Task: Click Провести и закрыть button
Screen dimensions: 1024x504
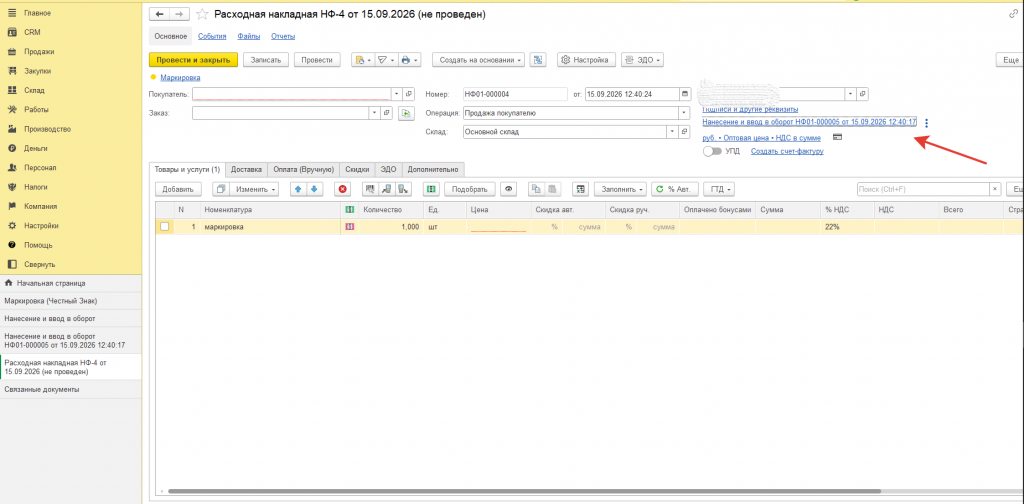Action: (193, 60)
